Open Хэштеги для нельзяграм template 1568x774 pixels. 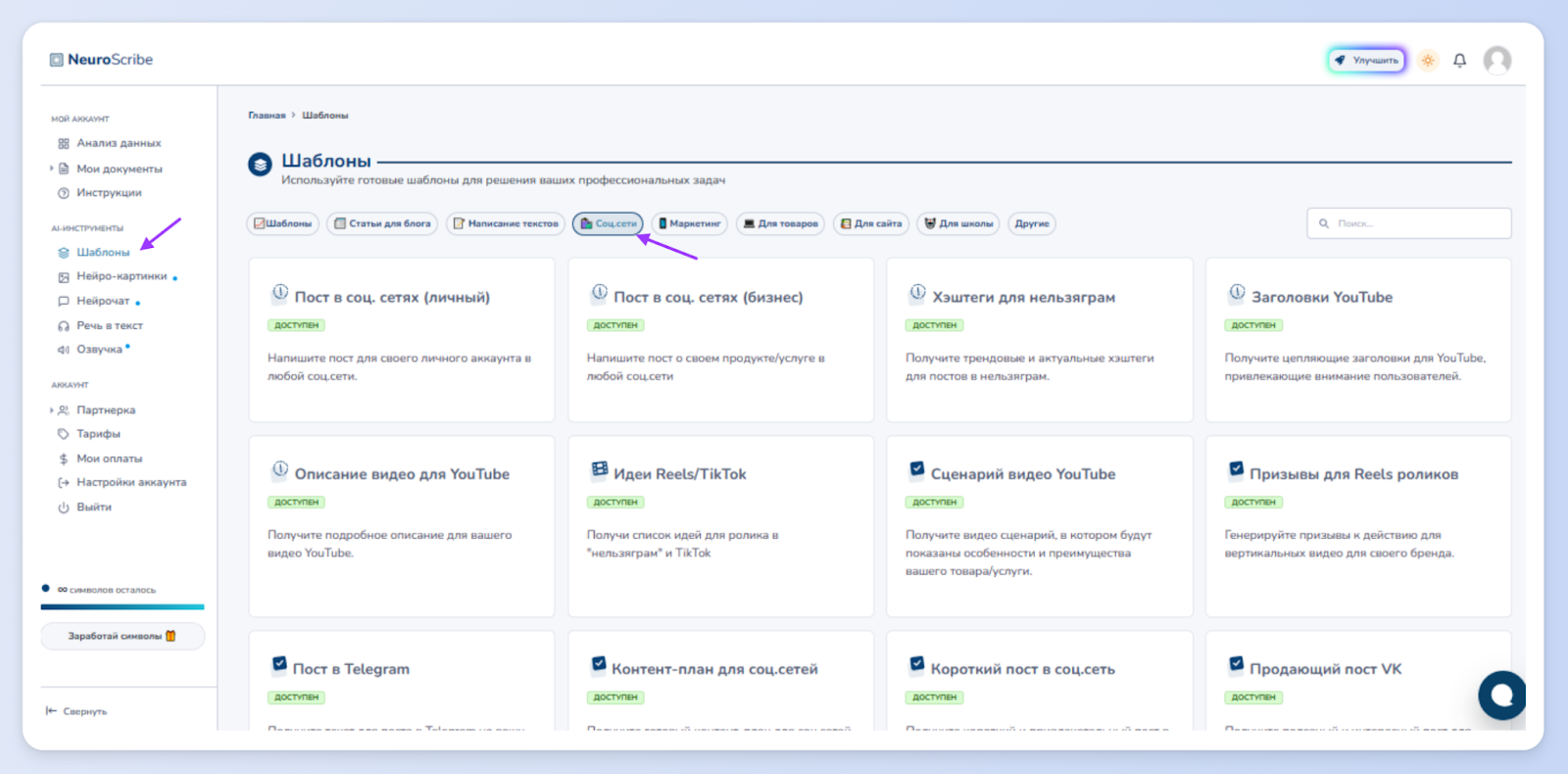tap(1040, 340)
